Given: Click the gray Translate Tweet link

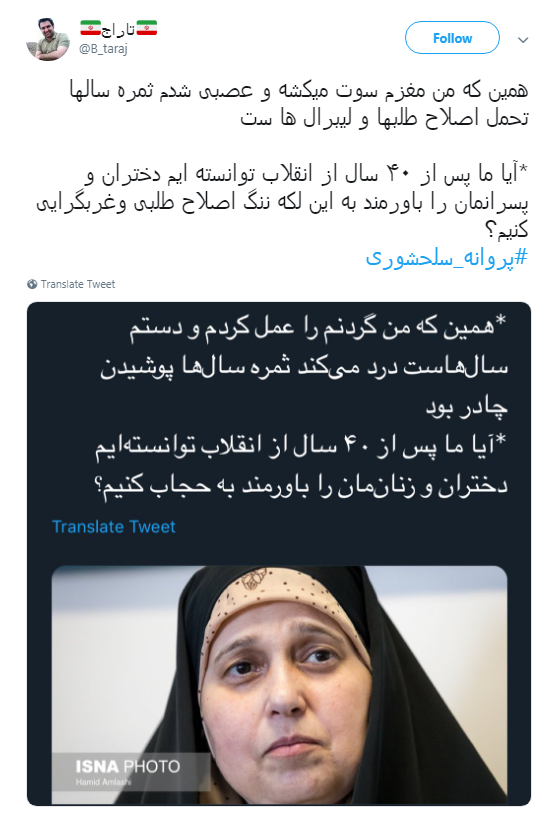Looking at the screenshot, I should [x=78, y=284].
